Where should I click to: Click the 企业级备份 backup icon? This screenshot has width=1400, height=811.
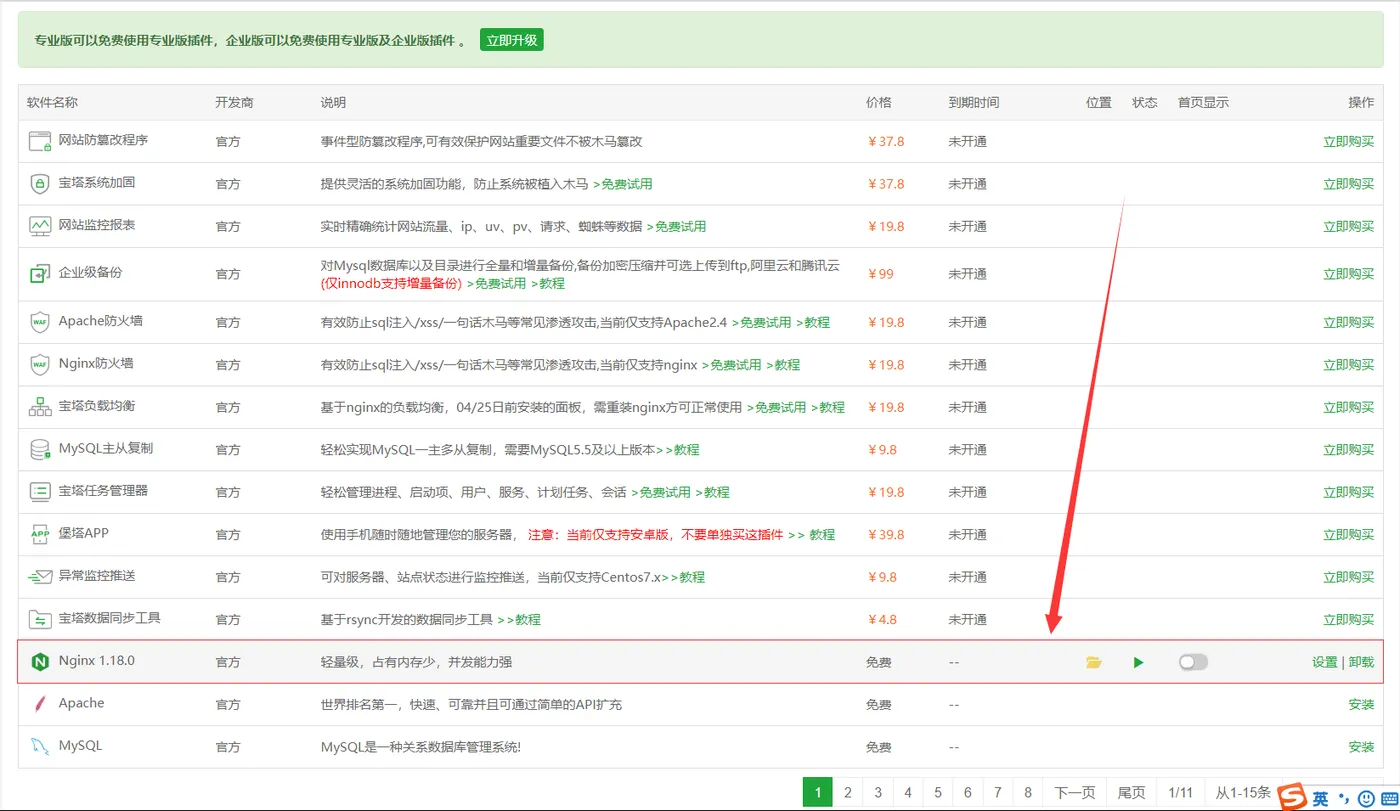tap(40, 273)
